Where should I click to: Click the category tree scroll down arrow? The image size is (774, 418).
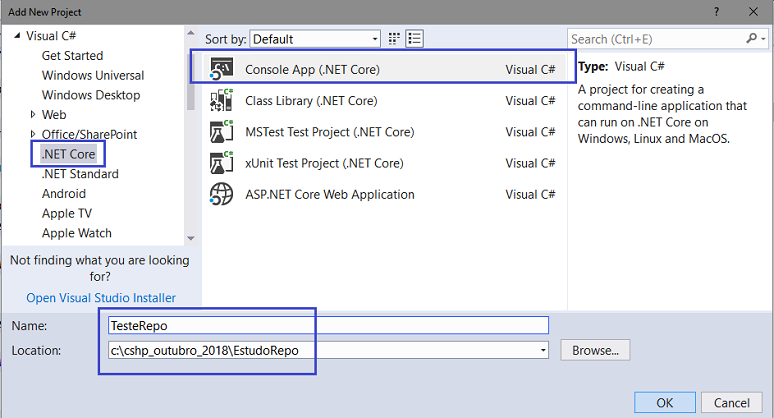[191, 238]
